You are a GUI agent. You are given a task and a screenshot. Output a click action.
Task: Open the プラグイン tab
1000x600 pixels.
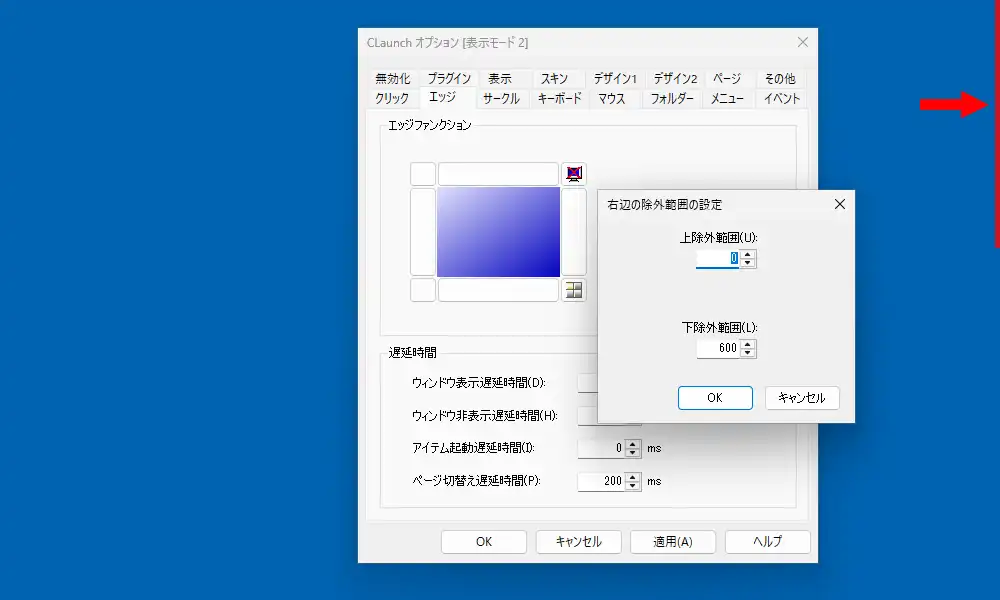pos(449,78)
